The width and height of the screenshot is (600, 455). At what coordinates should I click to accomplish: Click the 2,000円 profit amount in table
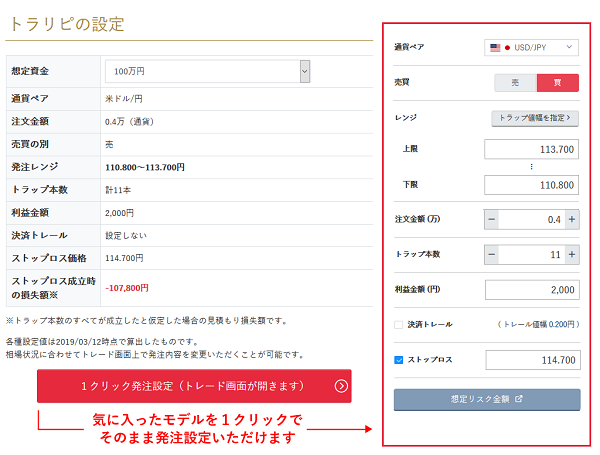[119, 213]
